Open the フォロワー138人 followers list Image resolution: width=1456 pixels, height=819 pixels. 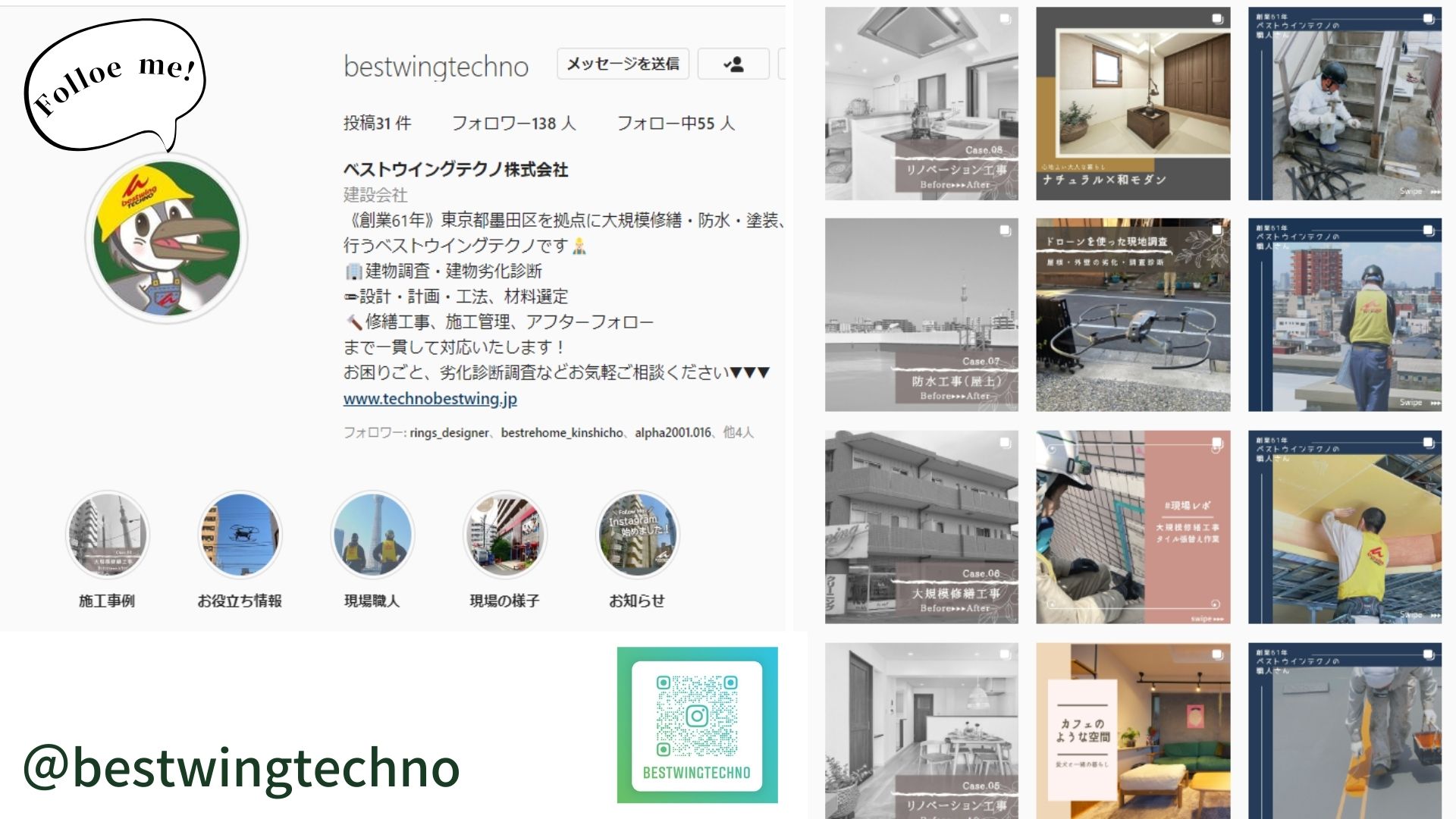(x=513, y=123)
